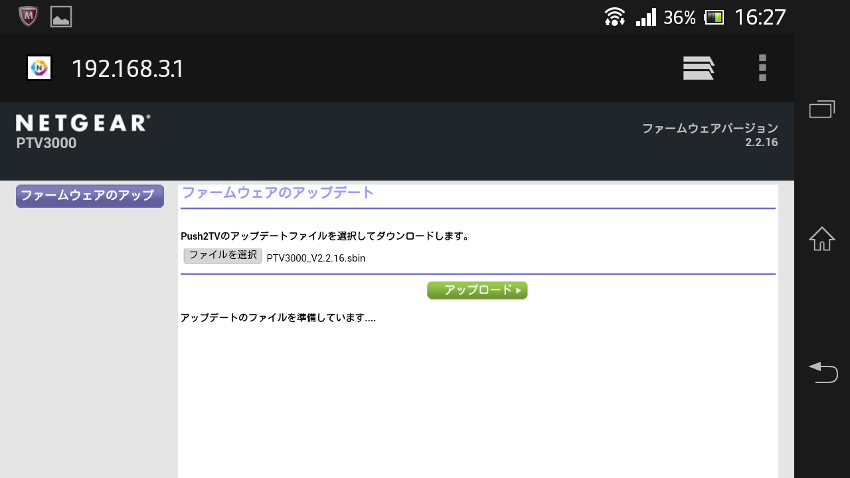The width and height of the screenshot is (850, 478).
Task: Click the green アップロード button
Action: point(477,290)
